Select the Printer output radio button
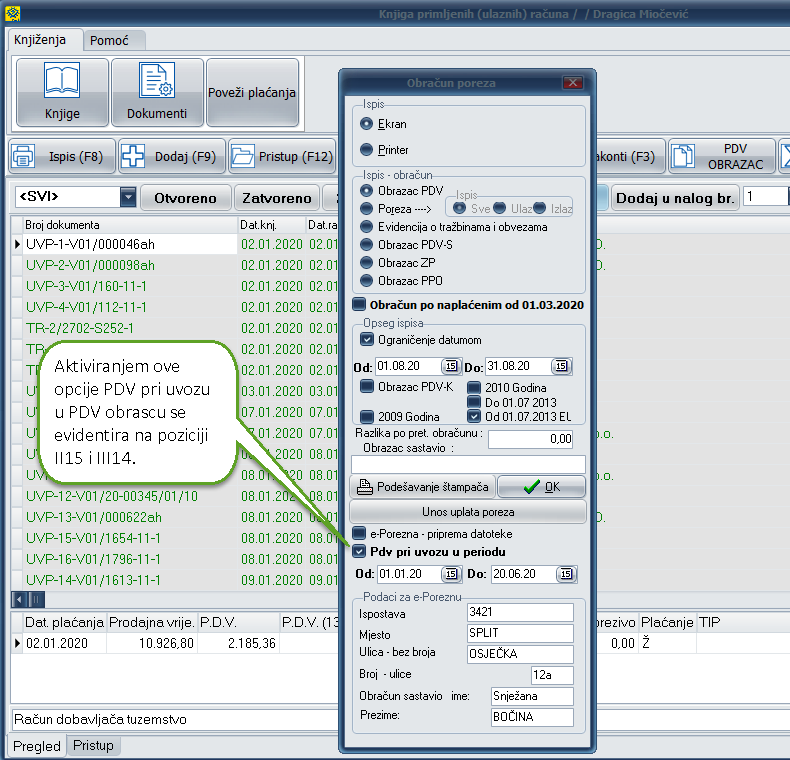Image resolution: width=790 pixels, height=760 pixels. coord(367,150)
